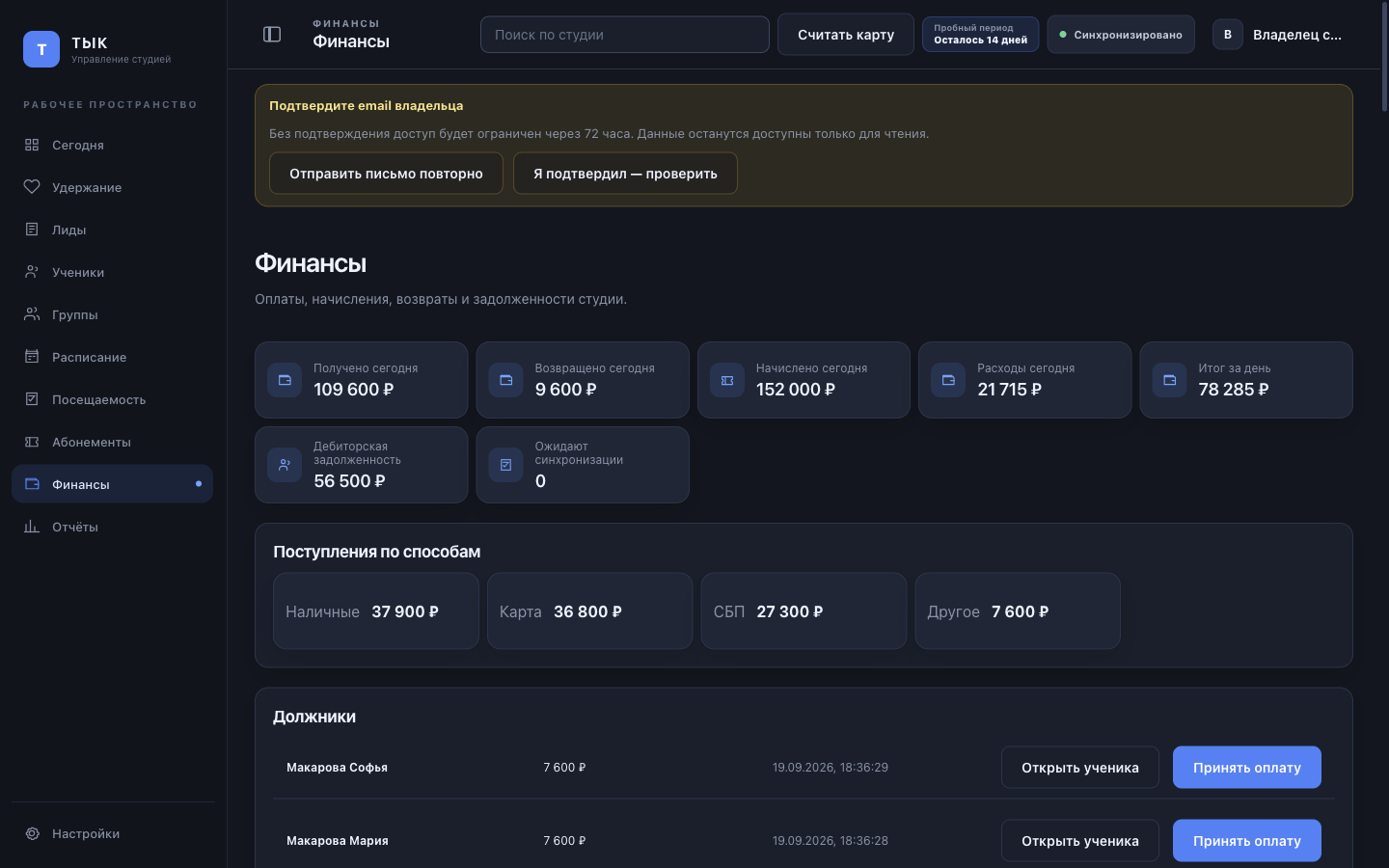Select the СБП 27 300 ₽ tile
1389x868 pixels.
[x=803, y=611]
